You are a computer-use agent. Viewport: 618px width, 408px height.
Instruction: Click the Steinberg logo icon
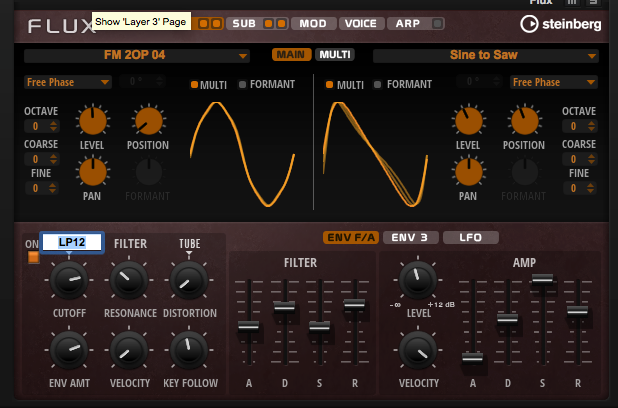click(529, 24)
